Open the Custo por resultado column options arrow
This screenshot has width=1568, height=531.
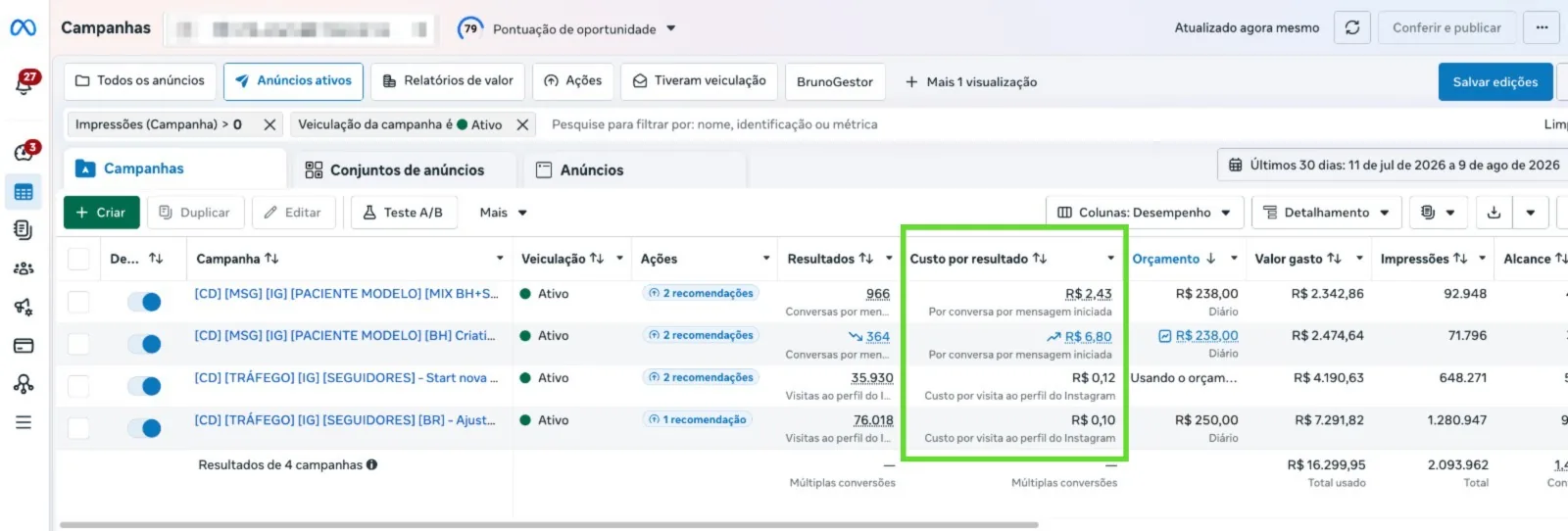(1110, 259)
